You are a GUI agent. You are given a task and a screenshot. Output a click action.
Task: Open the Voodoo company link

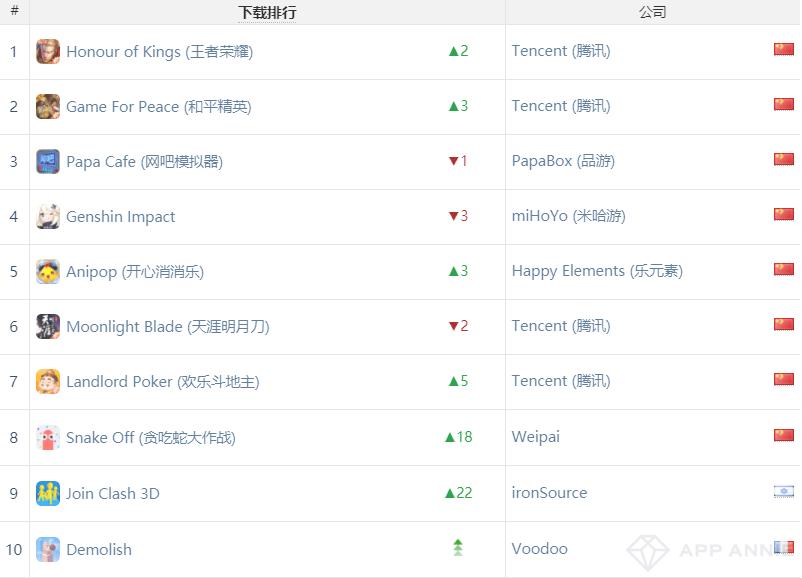539,549
